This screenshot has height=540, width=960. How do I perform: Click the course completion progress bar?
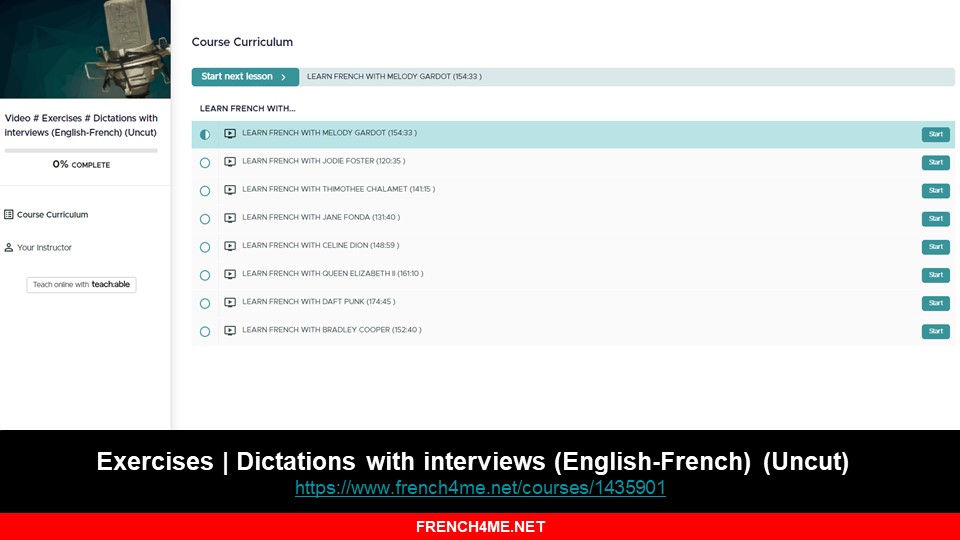pyautogui.click(x=81, y=151)
